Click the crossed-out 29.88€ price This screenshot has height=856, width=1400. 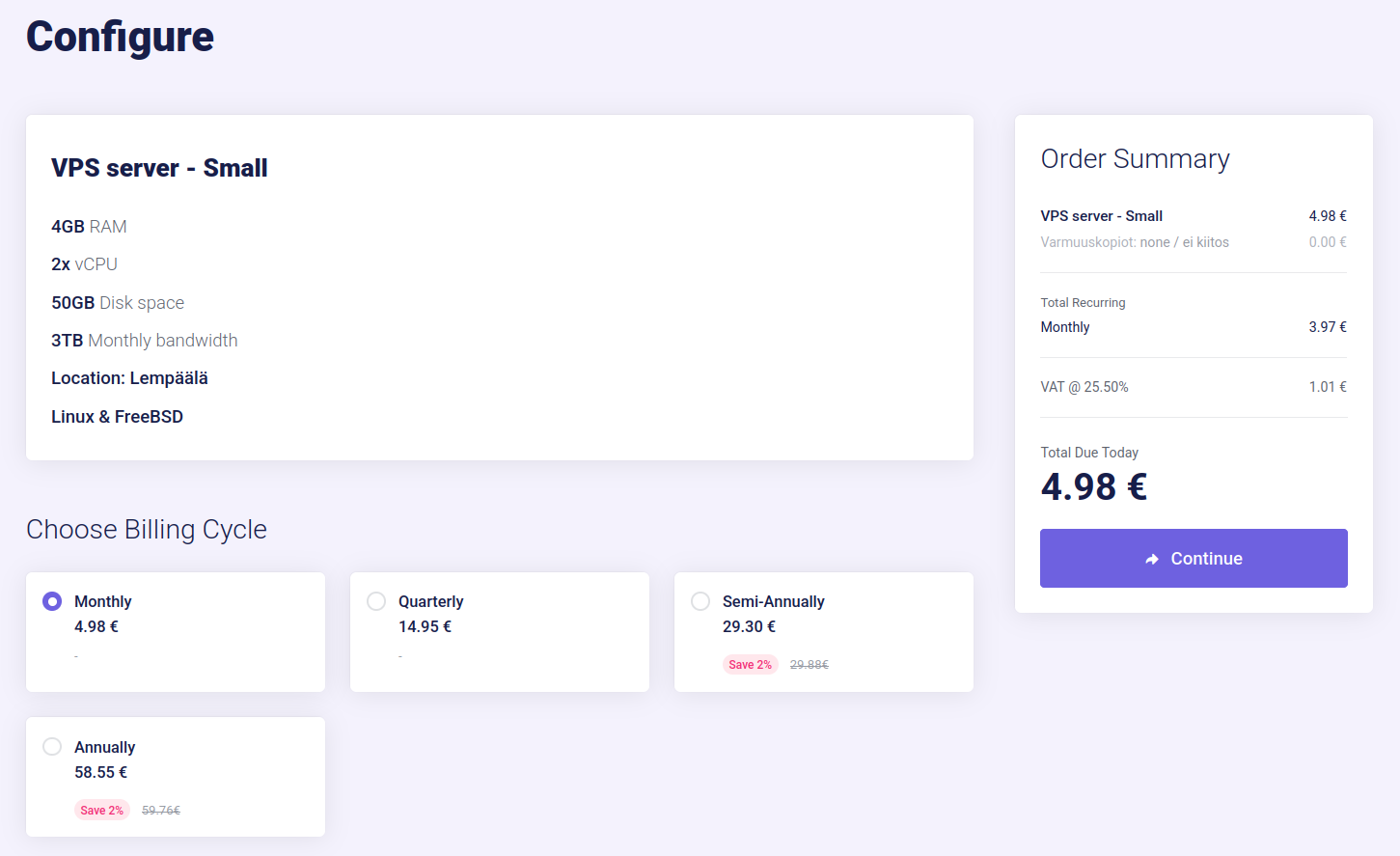click(x=809, y=665)
